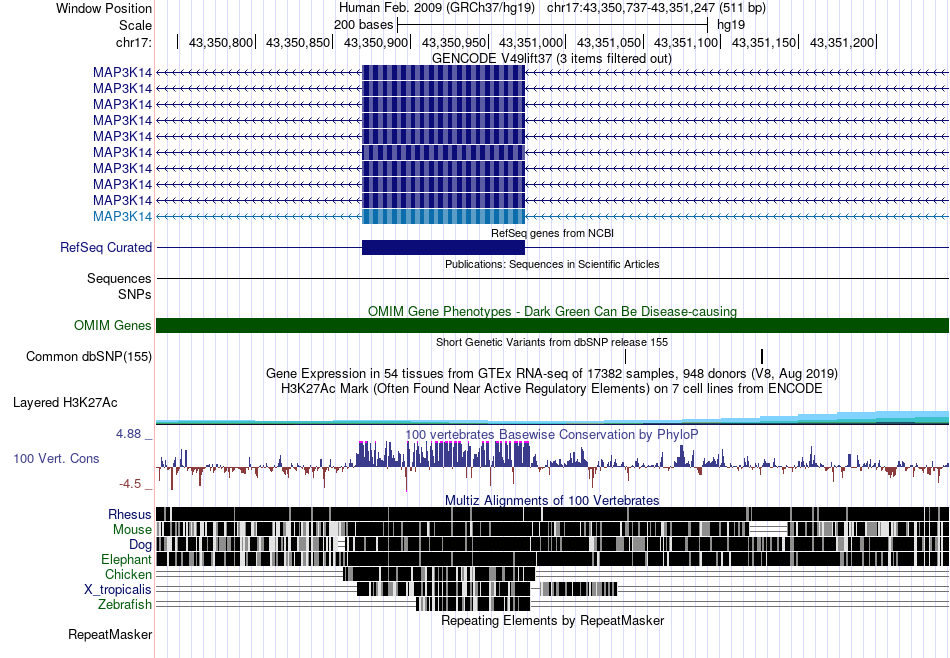Open the GTEx Gene Expression track title

click(x=552, y=373)
